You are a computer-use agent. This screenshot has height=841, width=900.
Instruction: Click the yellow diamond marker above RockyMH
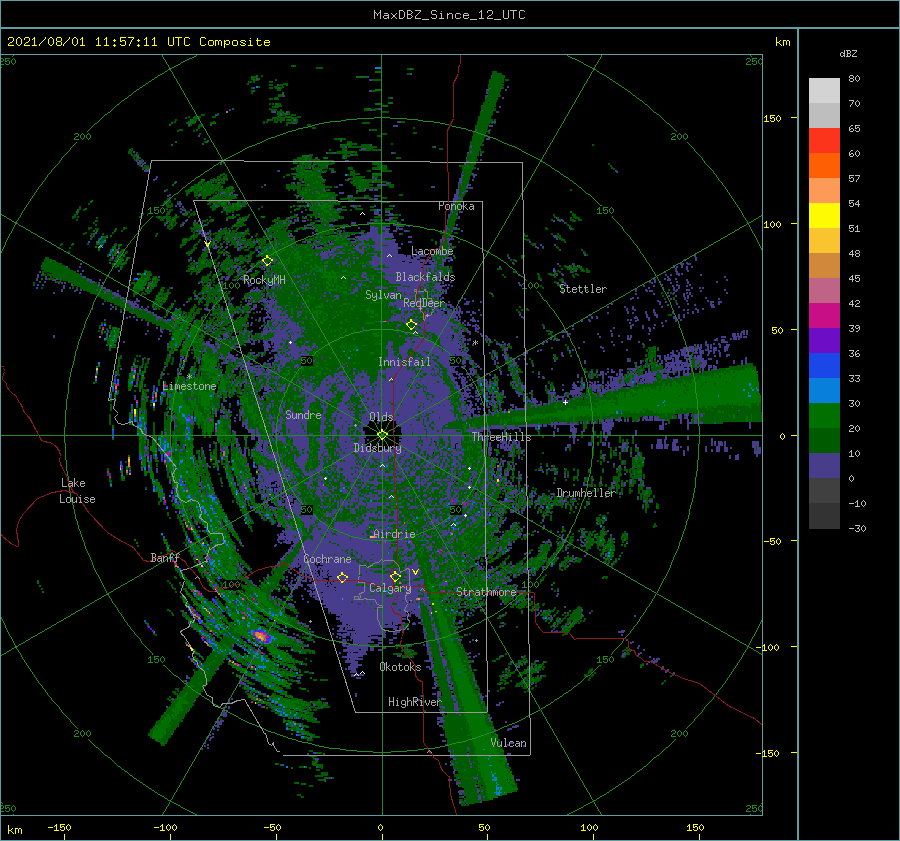coord(267,261)
